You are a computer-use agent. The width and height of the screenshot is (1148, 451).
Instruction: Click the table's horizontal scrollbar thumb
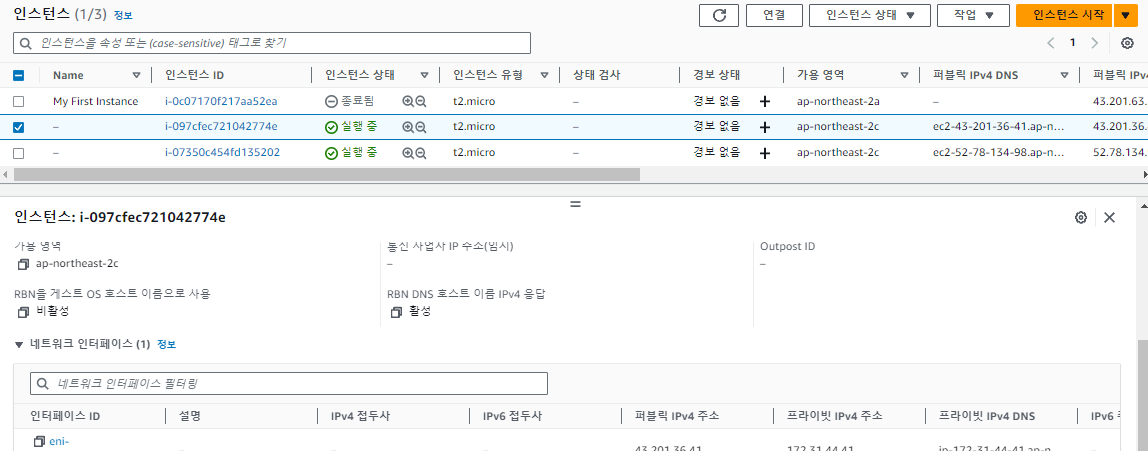pos(327,175)
